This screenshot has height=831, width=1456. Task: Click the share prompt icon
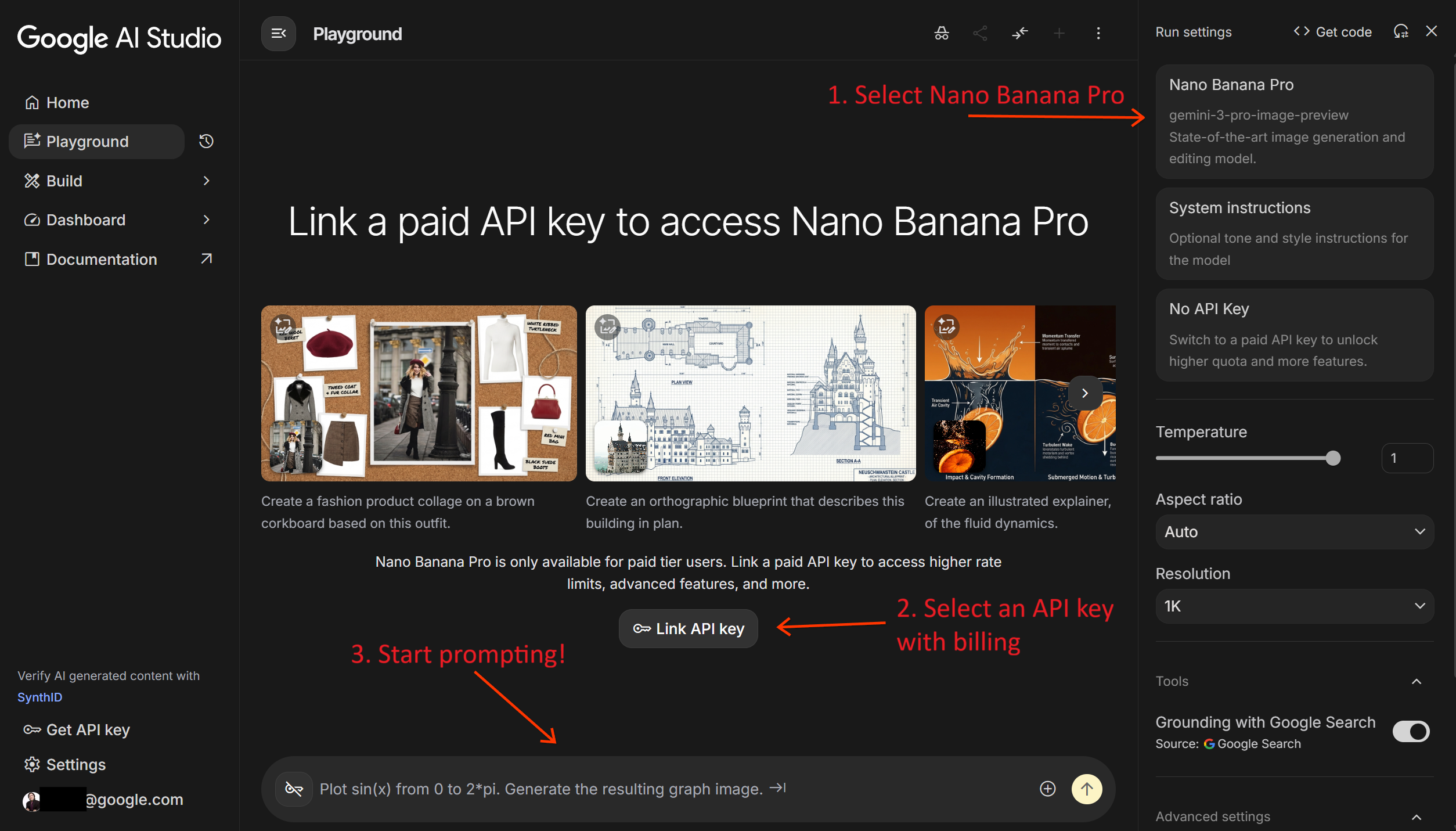(x=980, y=33)
